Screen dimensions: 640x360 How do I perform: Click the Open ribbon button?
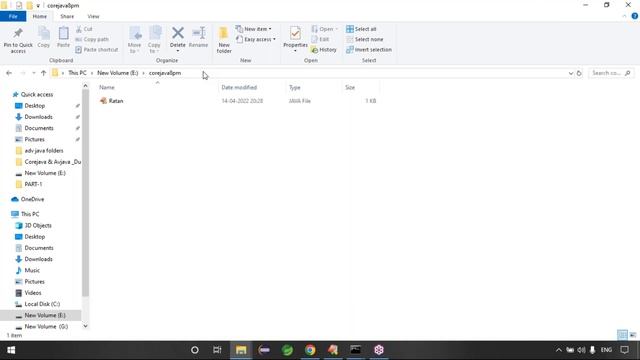(x=324, y=29)
